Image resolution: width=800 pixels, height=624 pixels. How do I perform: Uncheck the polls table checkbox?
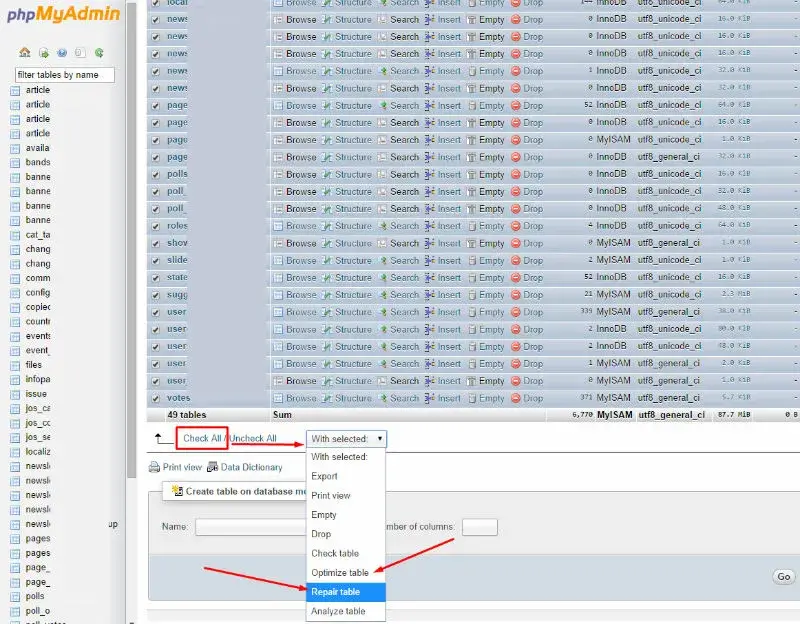coord(156,174)
